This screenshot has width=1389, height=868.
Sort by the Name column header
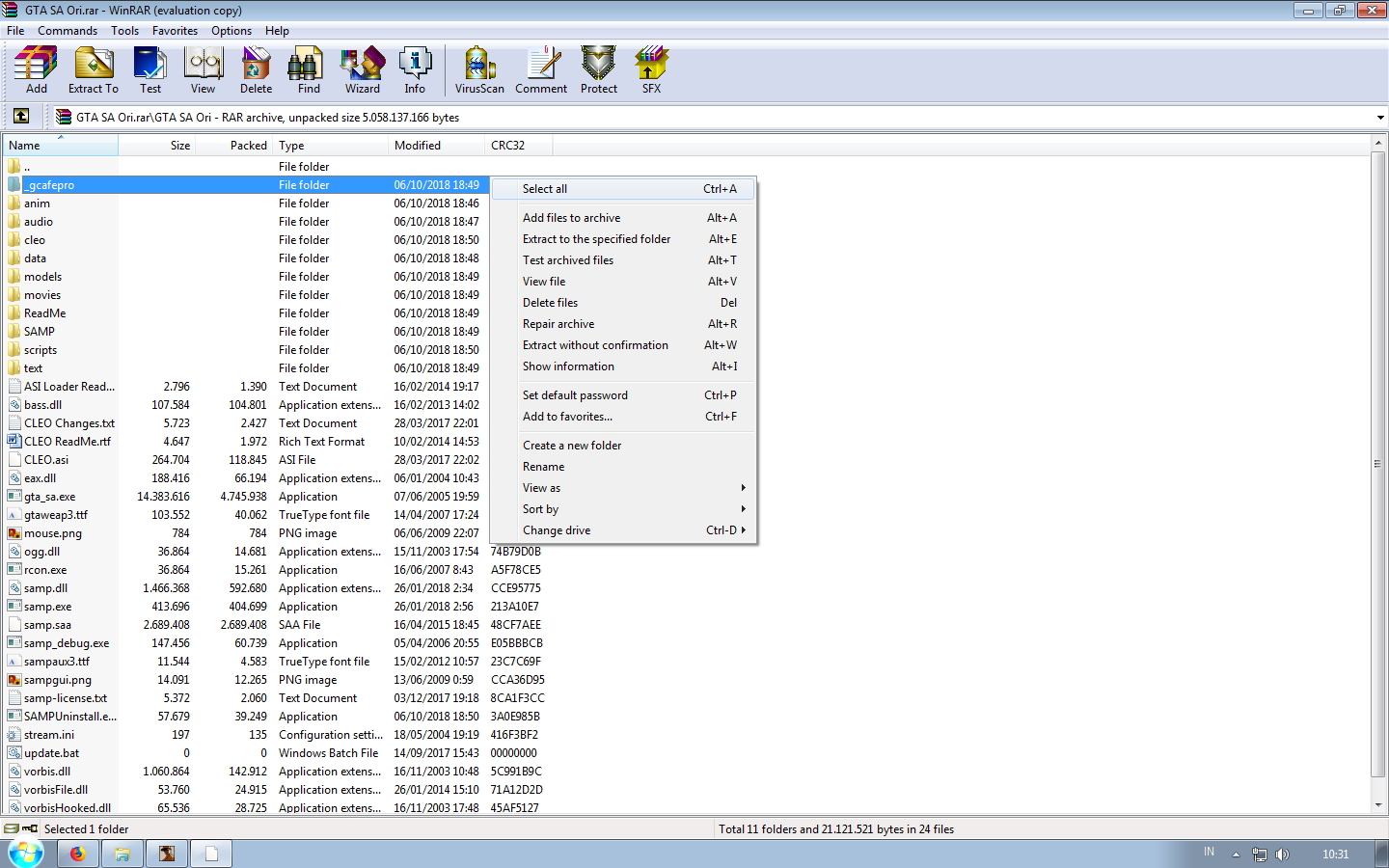(x=60, y=146)
